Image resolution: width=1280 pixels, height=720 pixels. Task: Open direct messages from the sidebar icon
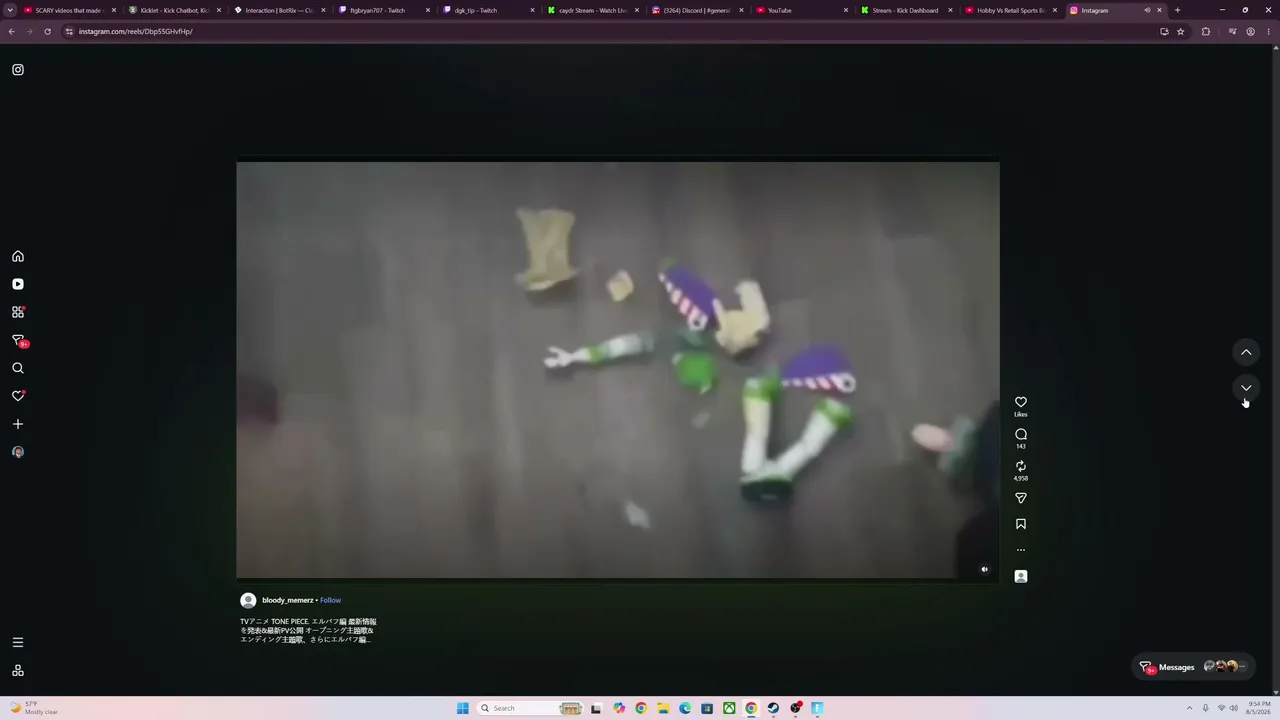[x=18, y=340]
